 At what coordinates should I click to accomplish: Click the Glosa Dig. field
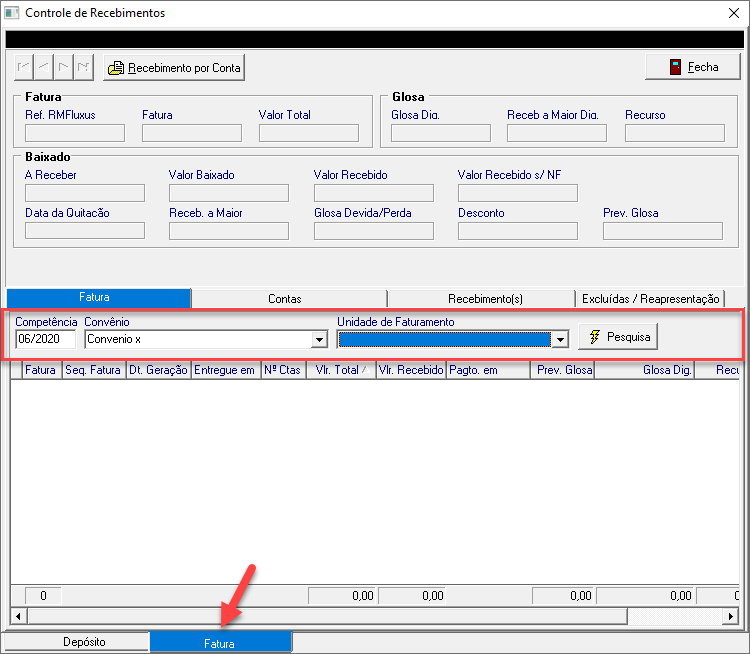[x=441, y=133]
